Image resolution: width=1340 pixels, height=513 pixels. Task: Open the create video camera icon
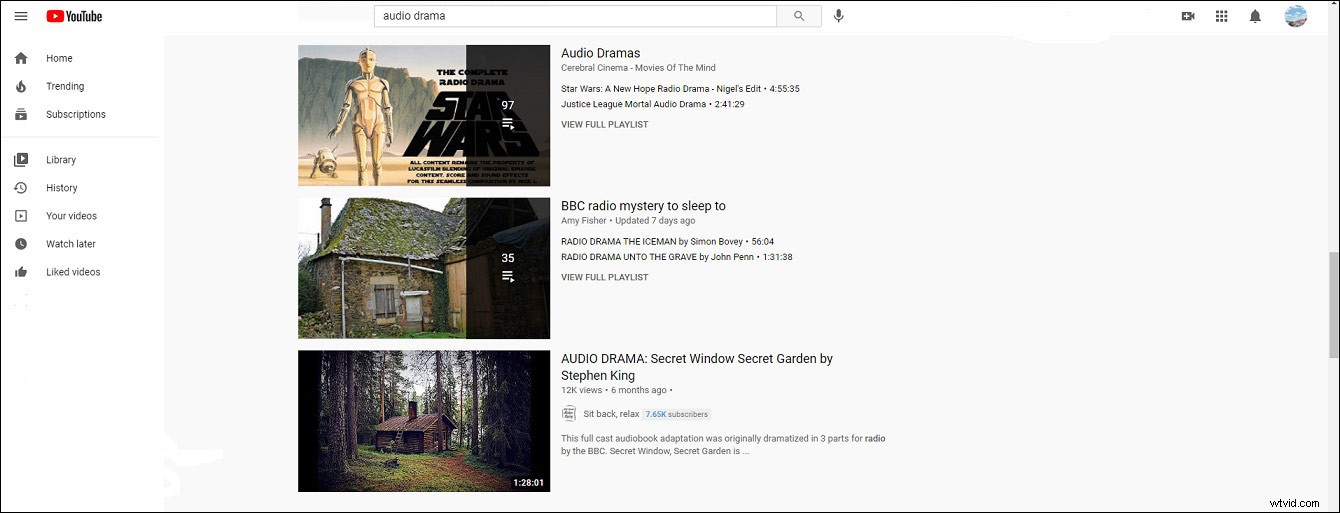(1188, 16)
